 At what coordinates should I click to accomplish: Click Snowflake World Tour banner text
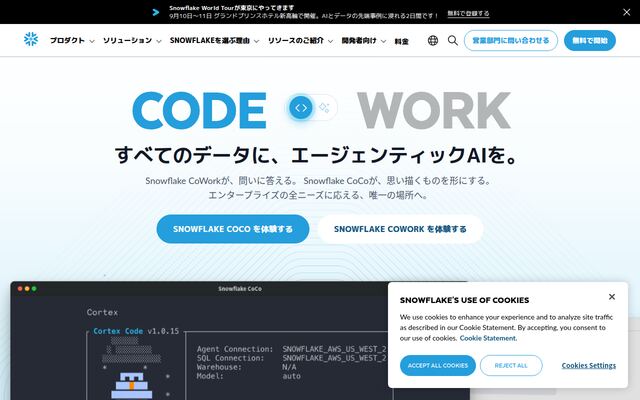pos(231,8)
